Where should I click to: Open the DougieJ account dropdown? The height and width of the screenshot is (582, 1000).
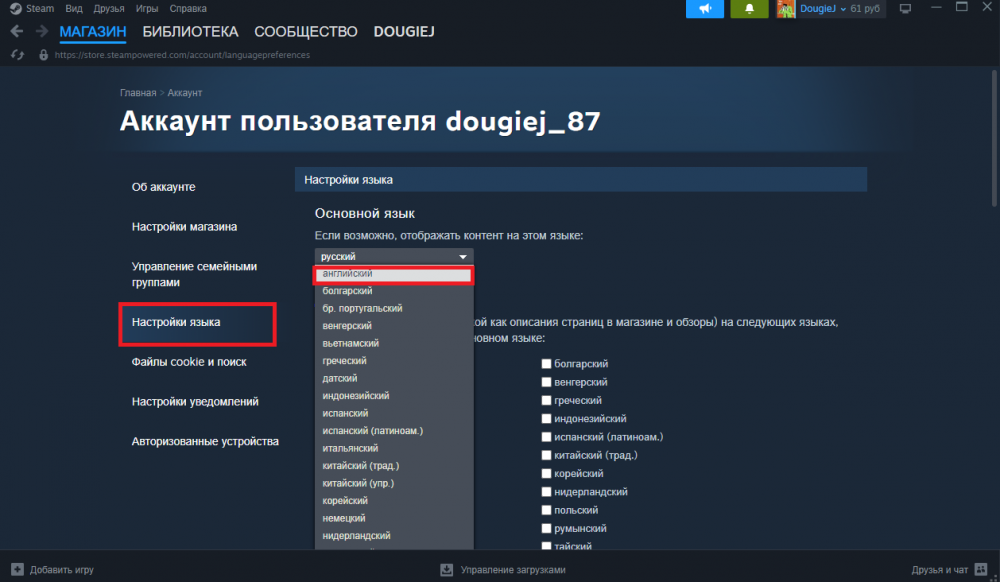(823, 9)
